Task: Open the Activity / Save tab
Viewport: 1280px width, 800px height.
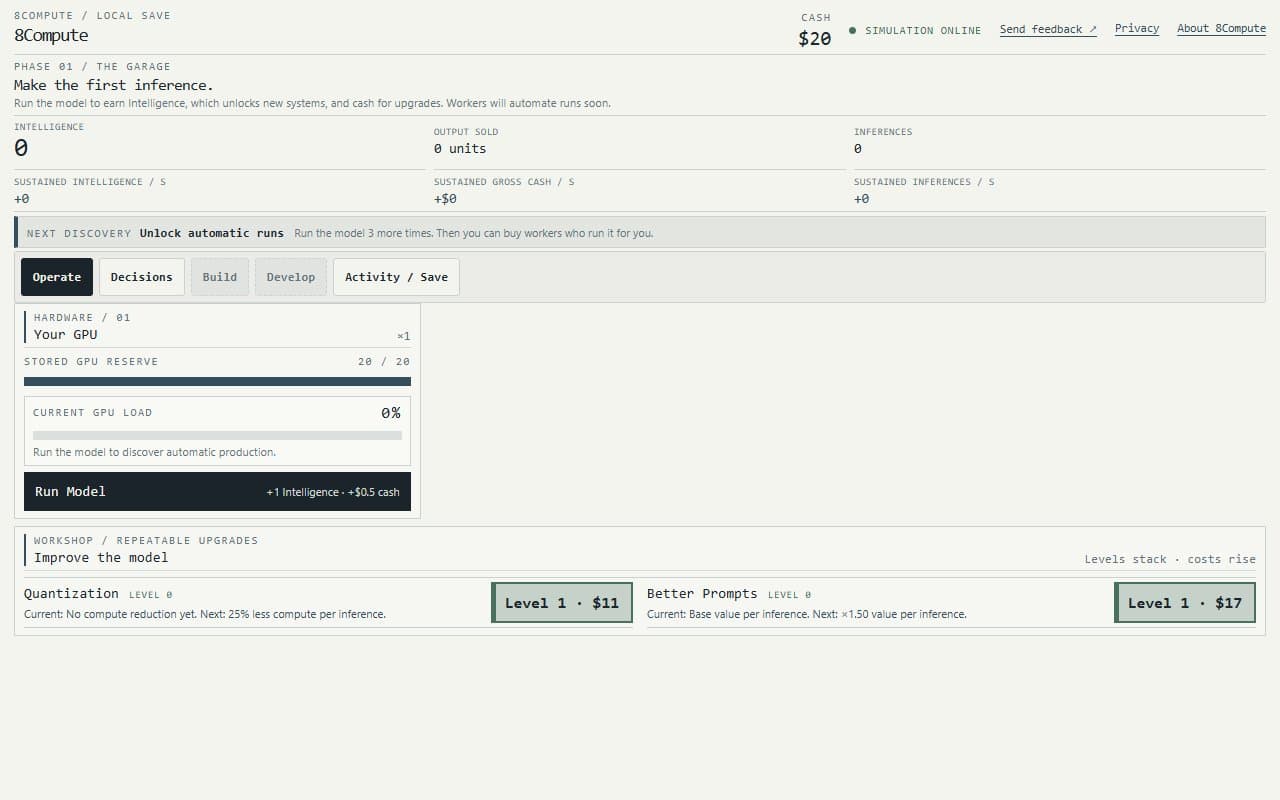Action: tap(396, 277)
